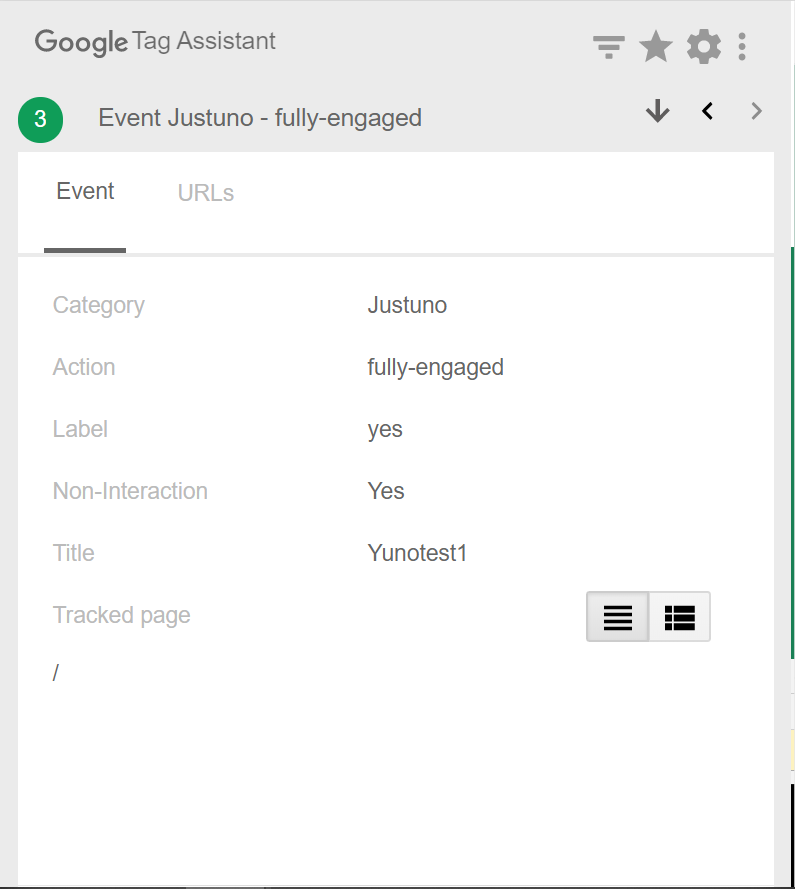
Task: Switch to the Event tab
Action: [x=85, y=192]
